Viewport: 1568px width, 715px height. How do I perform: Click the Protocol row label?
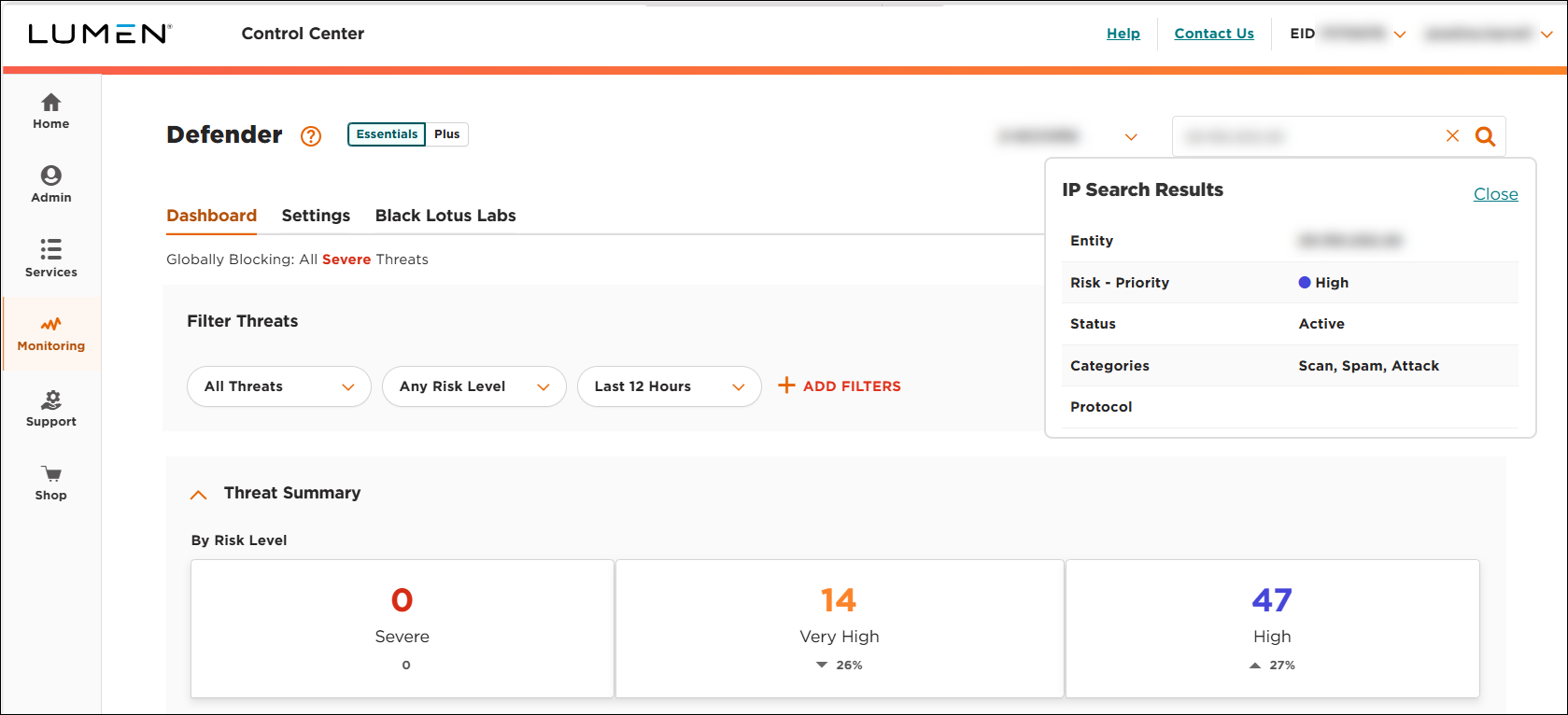(1101, 407)
